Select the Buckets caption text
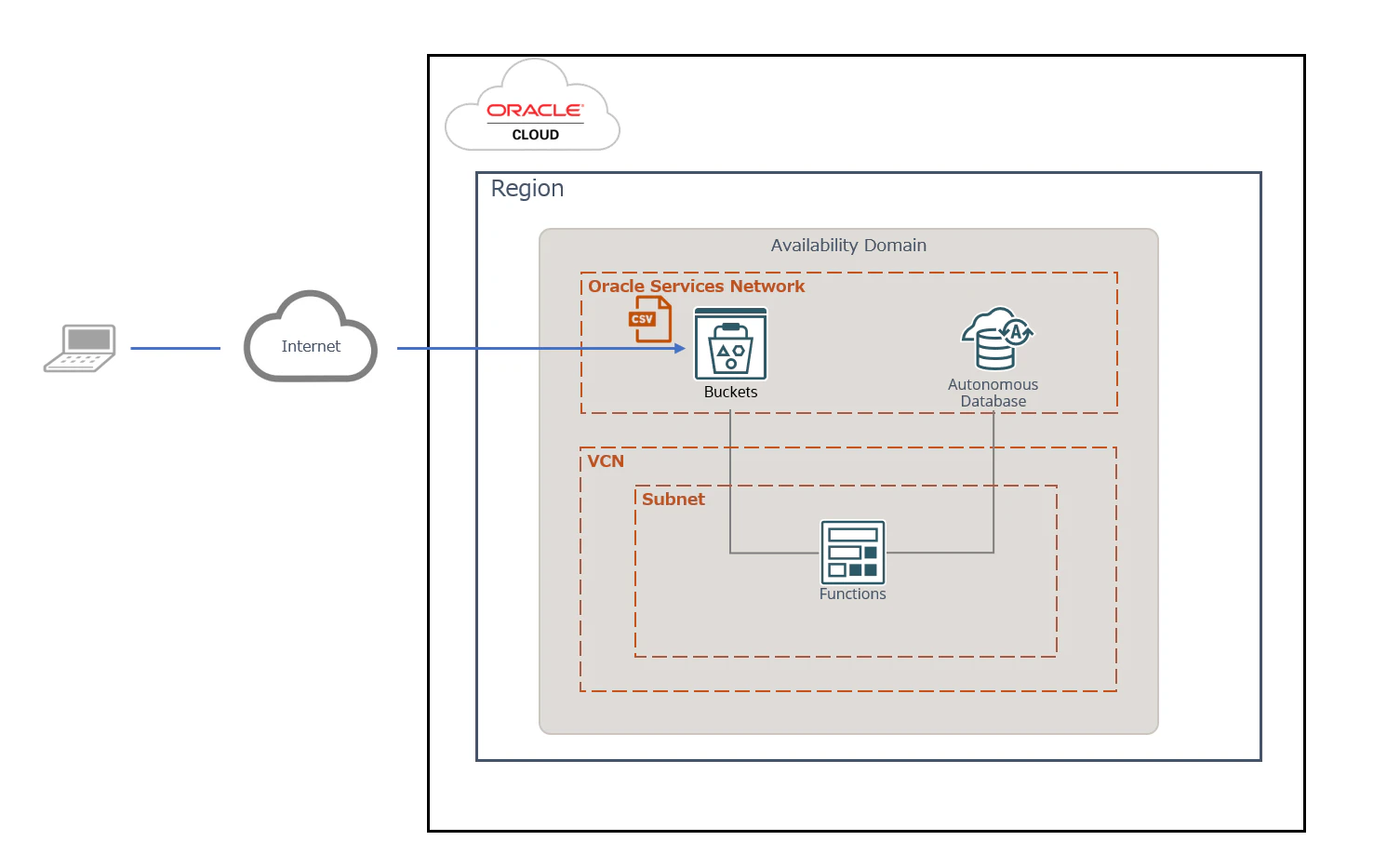The height and width of the screenshot is (854, 1400). (731, 393)
